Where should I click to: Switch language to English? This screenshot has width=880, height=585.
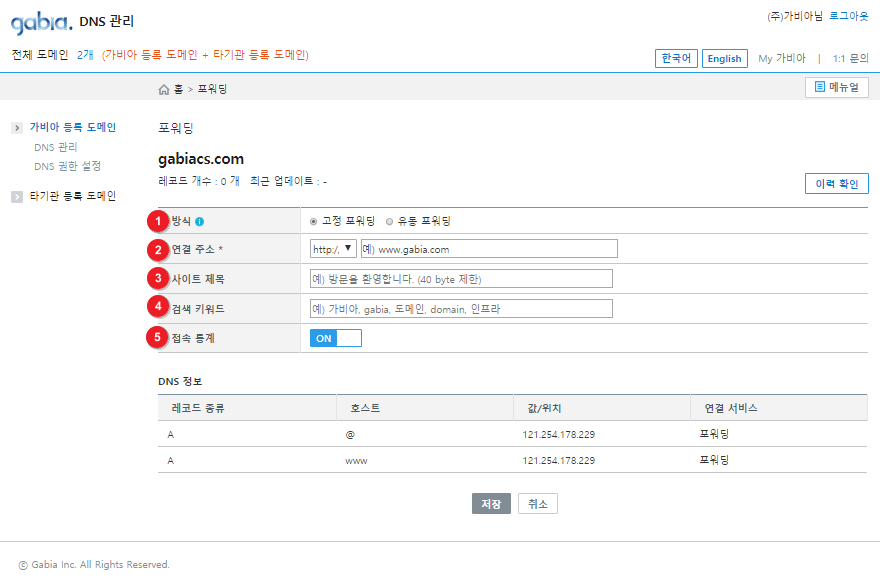tap(725, 58)
